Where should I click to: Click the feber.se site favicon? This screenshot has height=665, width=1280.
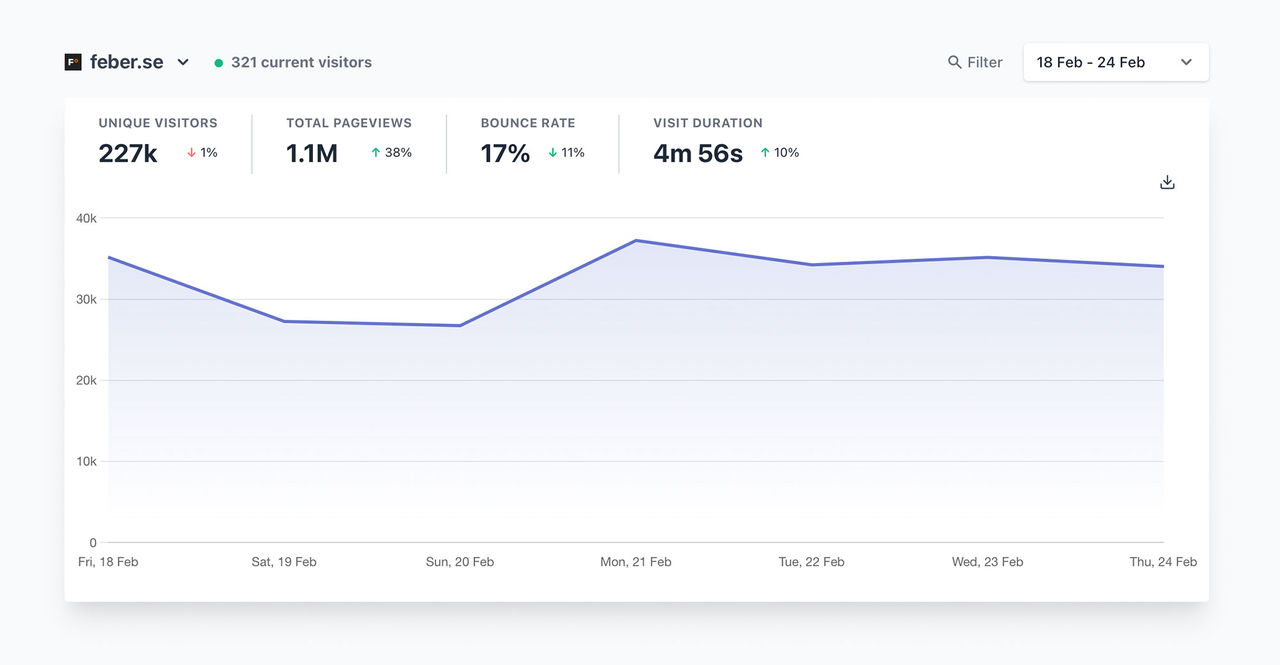click(72, 61)
